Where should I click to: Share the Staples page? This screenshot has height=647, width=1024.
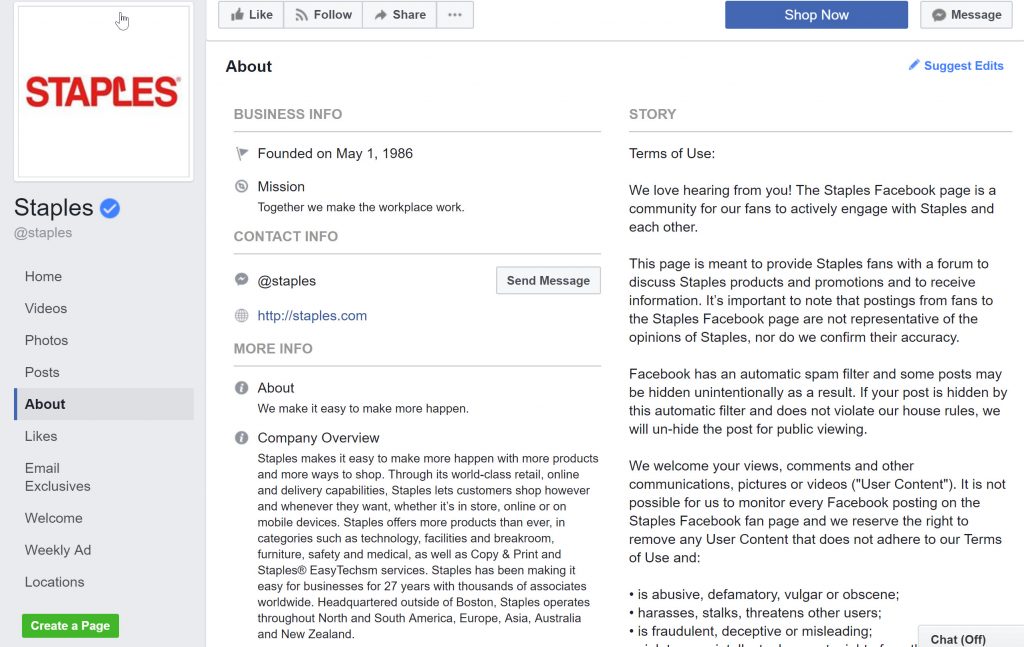point(400,15)
